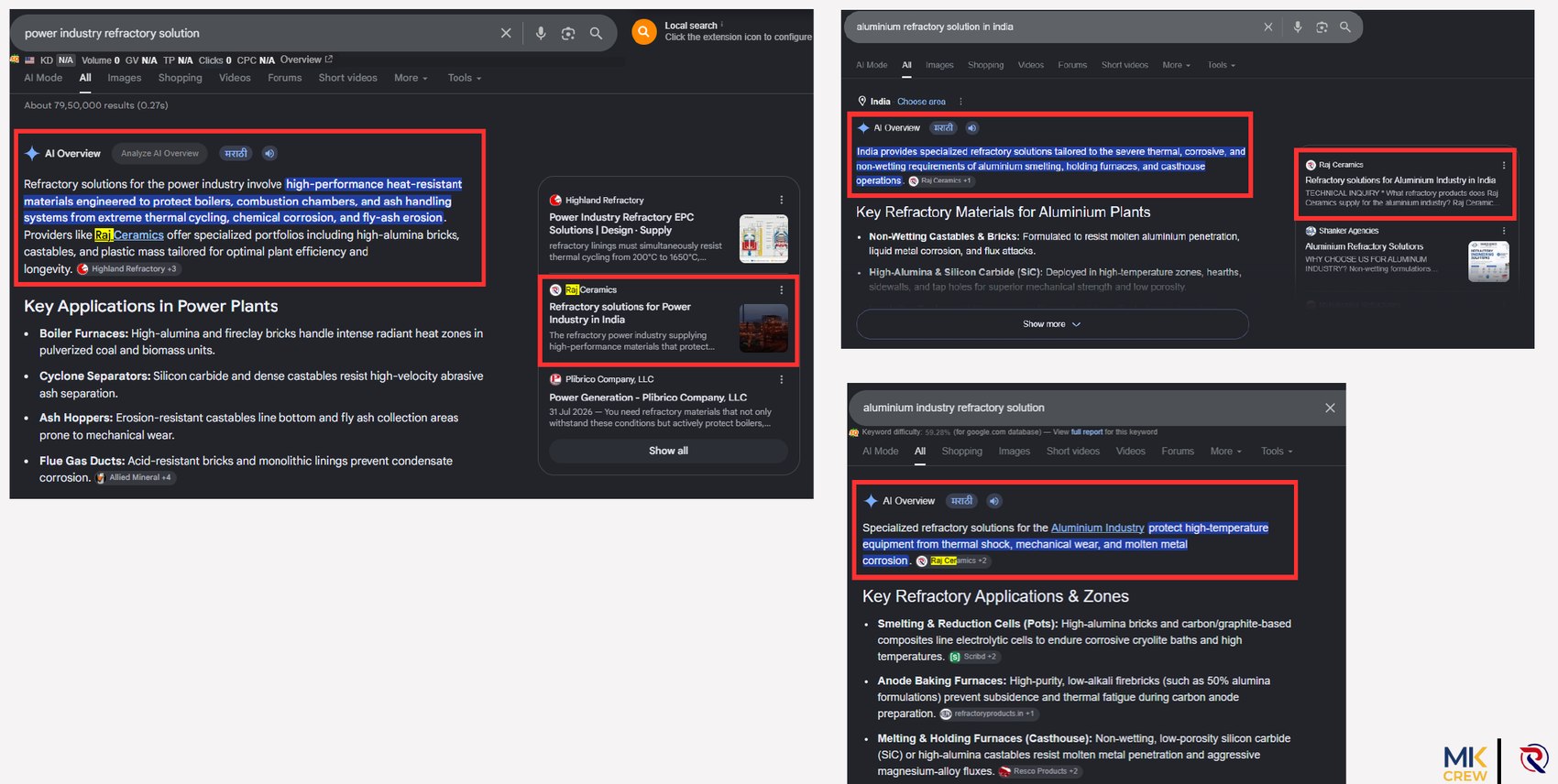
Task: Open Tools dropdown in aluminium industry search tabs
Action: coord(1277,451)
